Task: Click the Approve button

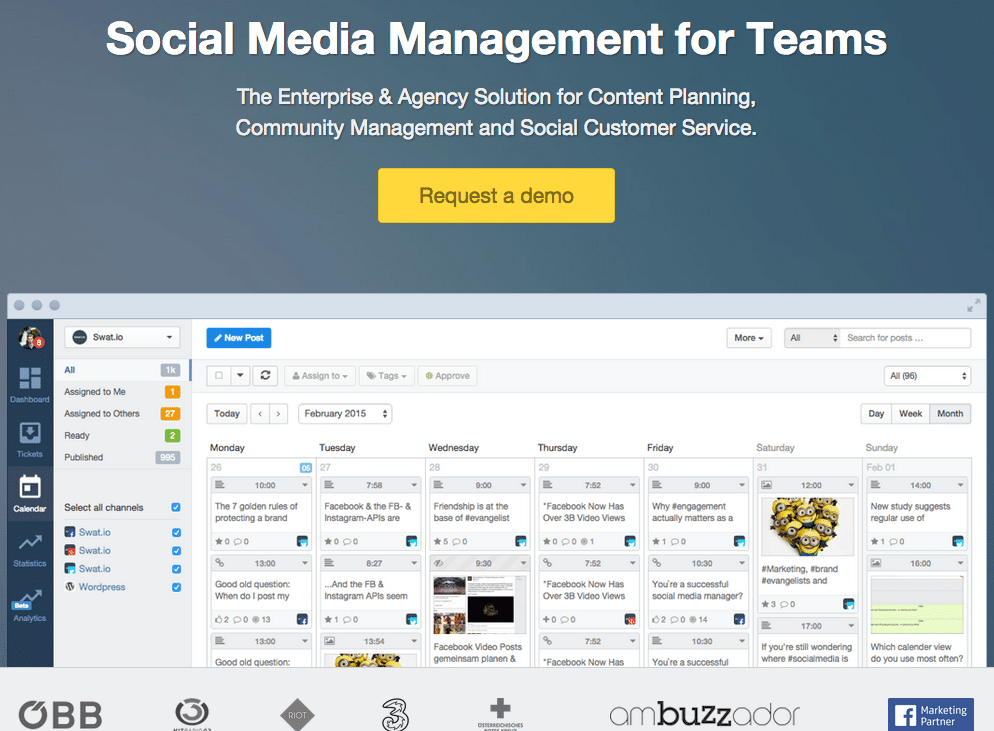Action: (x=448, y=376)
